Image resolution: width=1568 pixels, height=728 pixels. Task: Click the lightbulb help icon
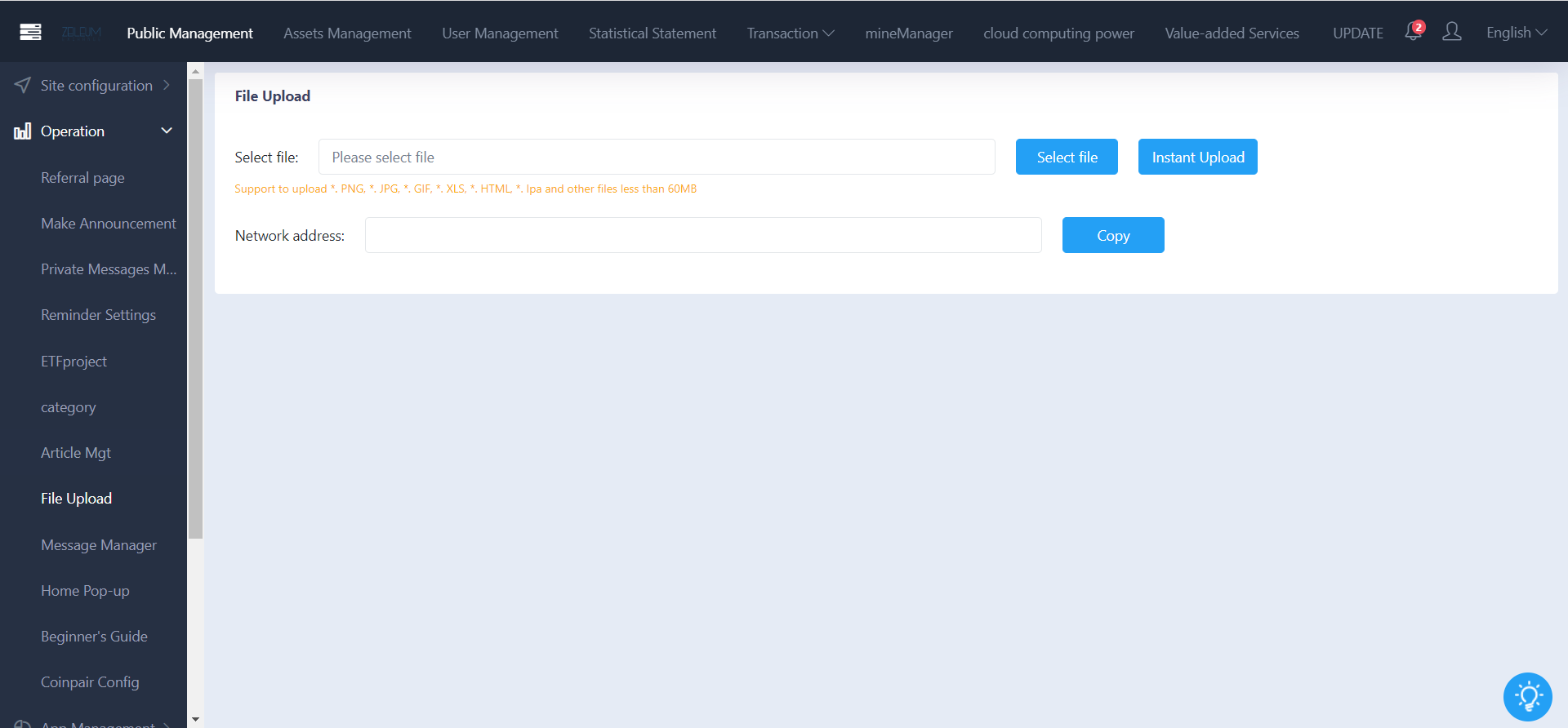tap(1528, 697)
